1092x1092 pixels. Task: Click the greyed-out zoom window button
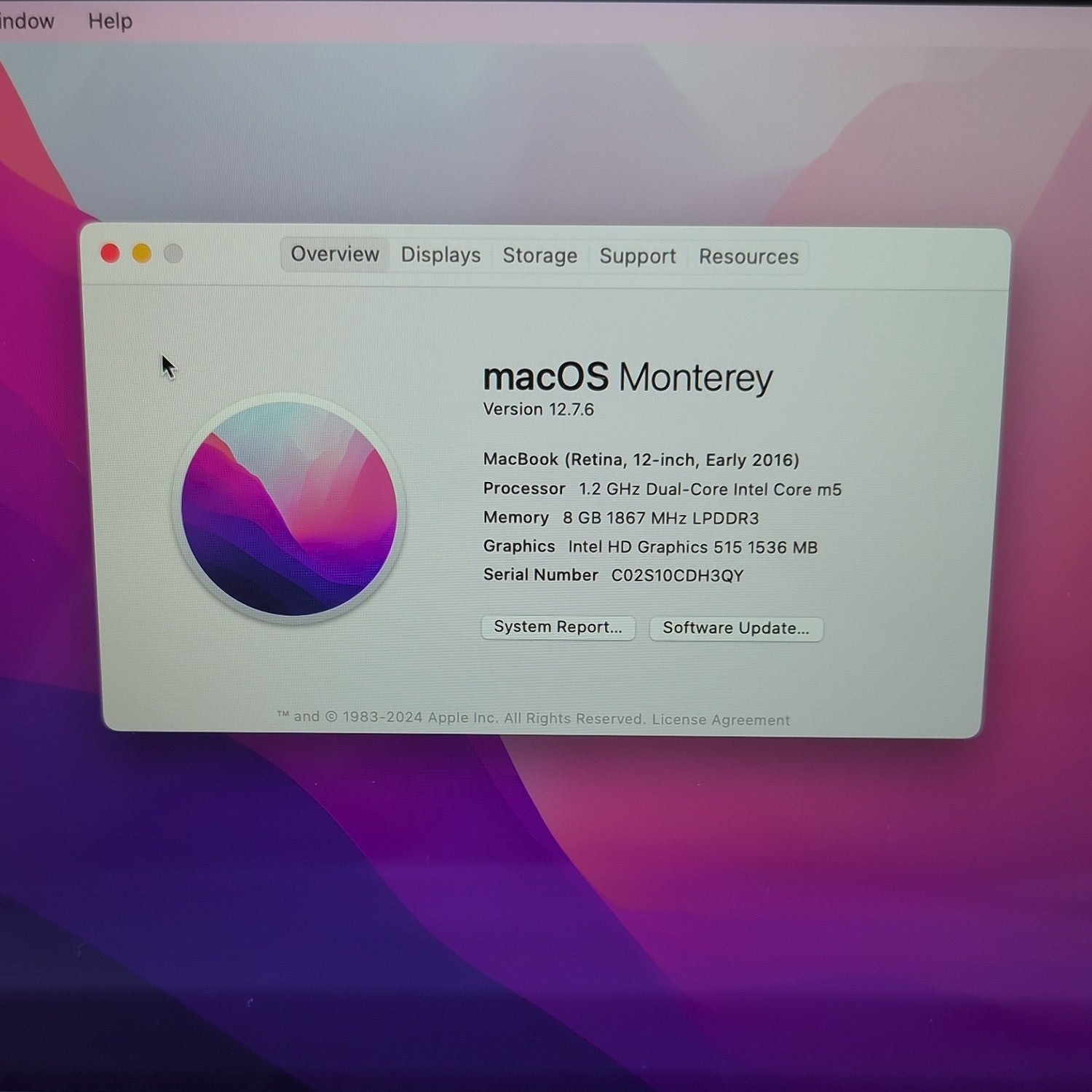tap(173, 253)
